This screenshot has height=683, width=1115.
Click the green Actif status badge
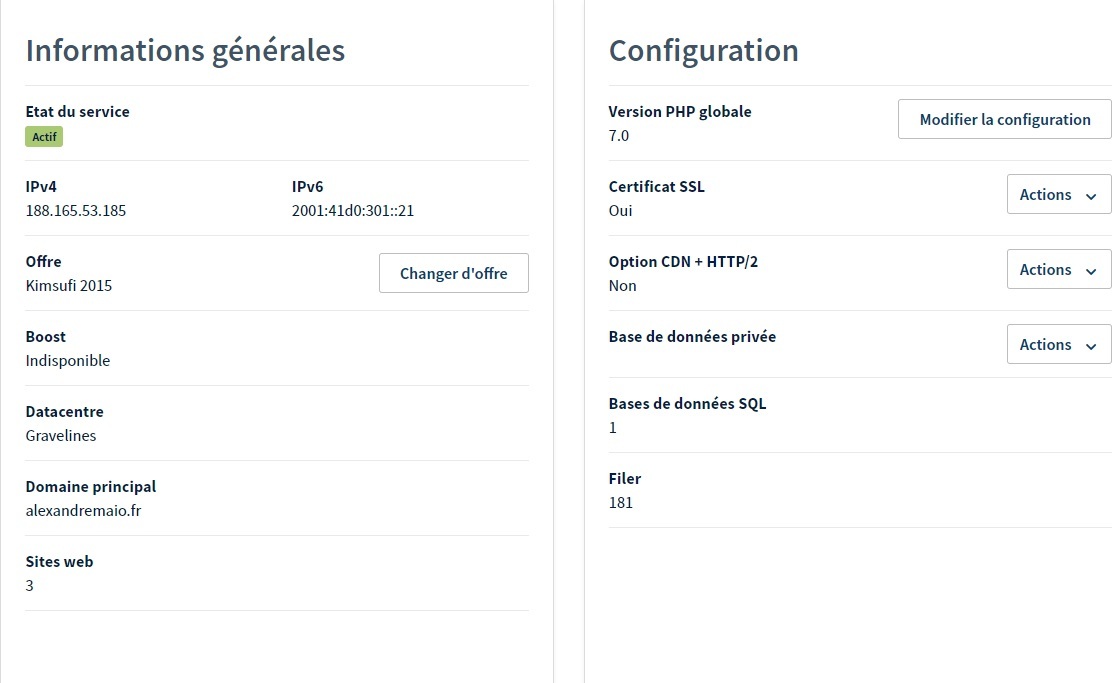coord(44,137)
